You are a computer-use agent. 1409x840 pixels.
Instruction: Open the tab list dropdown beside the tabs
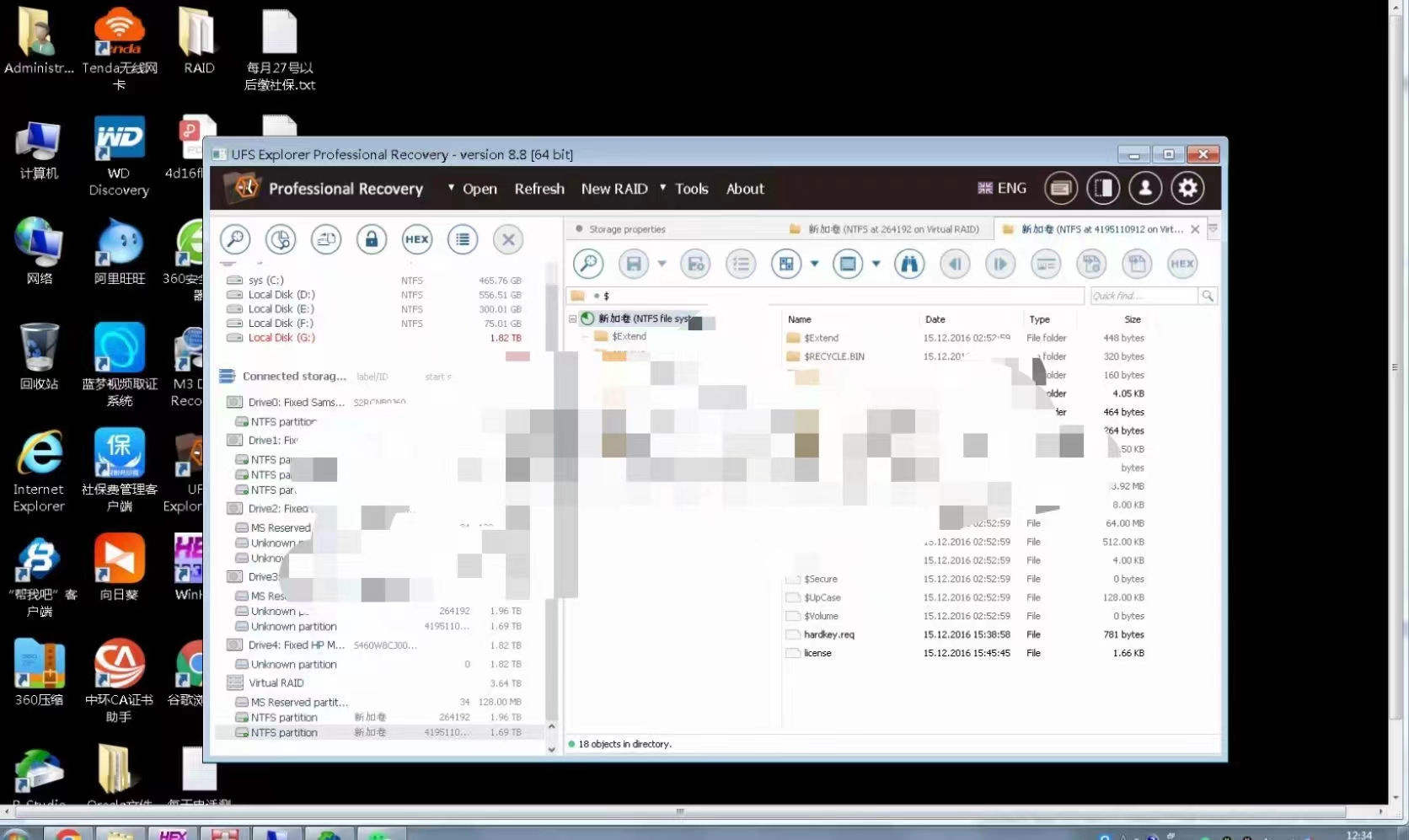pos(1213,228)
